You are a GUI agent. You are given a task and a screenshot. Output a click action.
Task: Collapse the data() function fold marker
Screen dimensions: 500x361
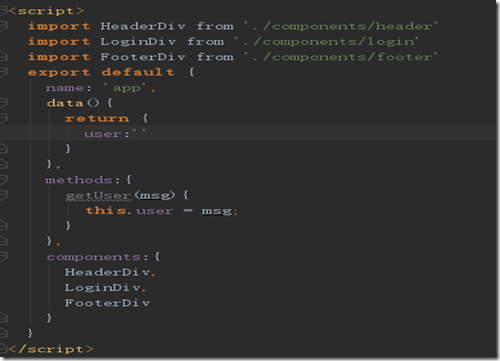tap(3, 103)
